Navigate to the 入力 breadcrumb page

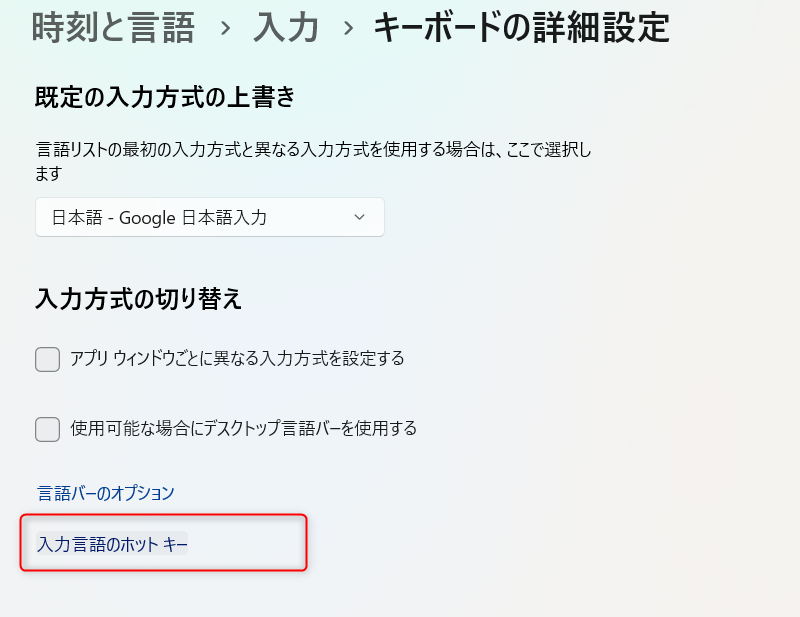(x=286, y=28)
